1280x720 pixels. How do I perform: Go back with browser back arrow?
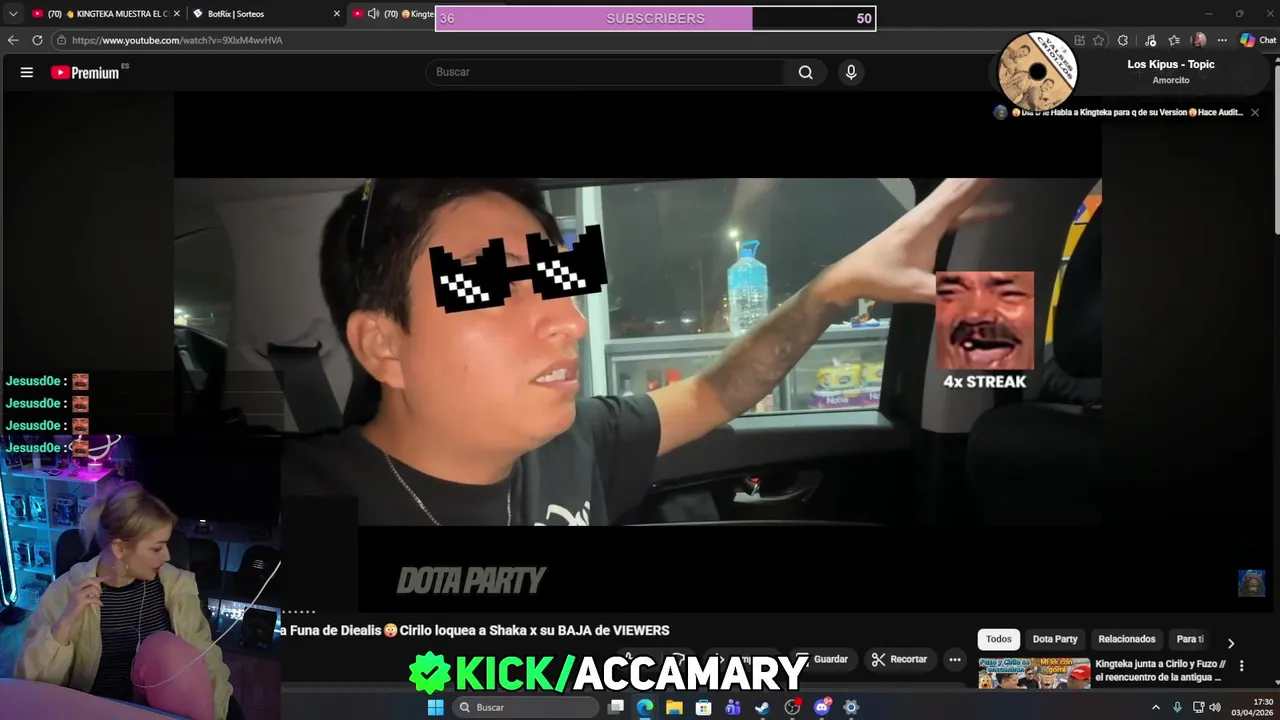point(13,40)
